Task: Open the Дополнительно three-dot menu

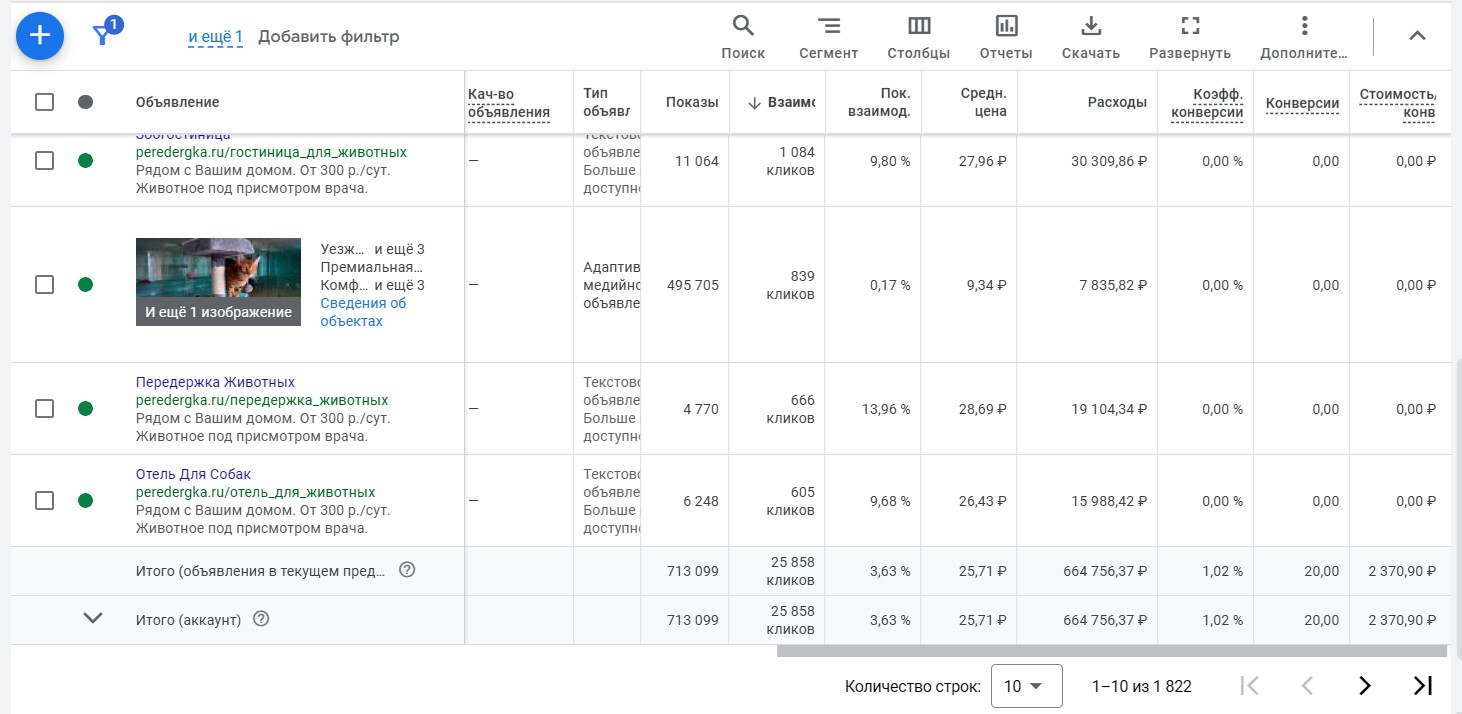Action: [x=1304, y=37]
